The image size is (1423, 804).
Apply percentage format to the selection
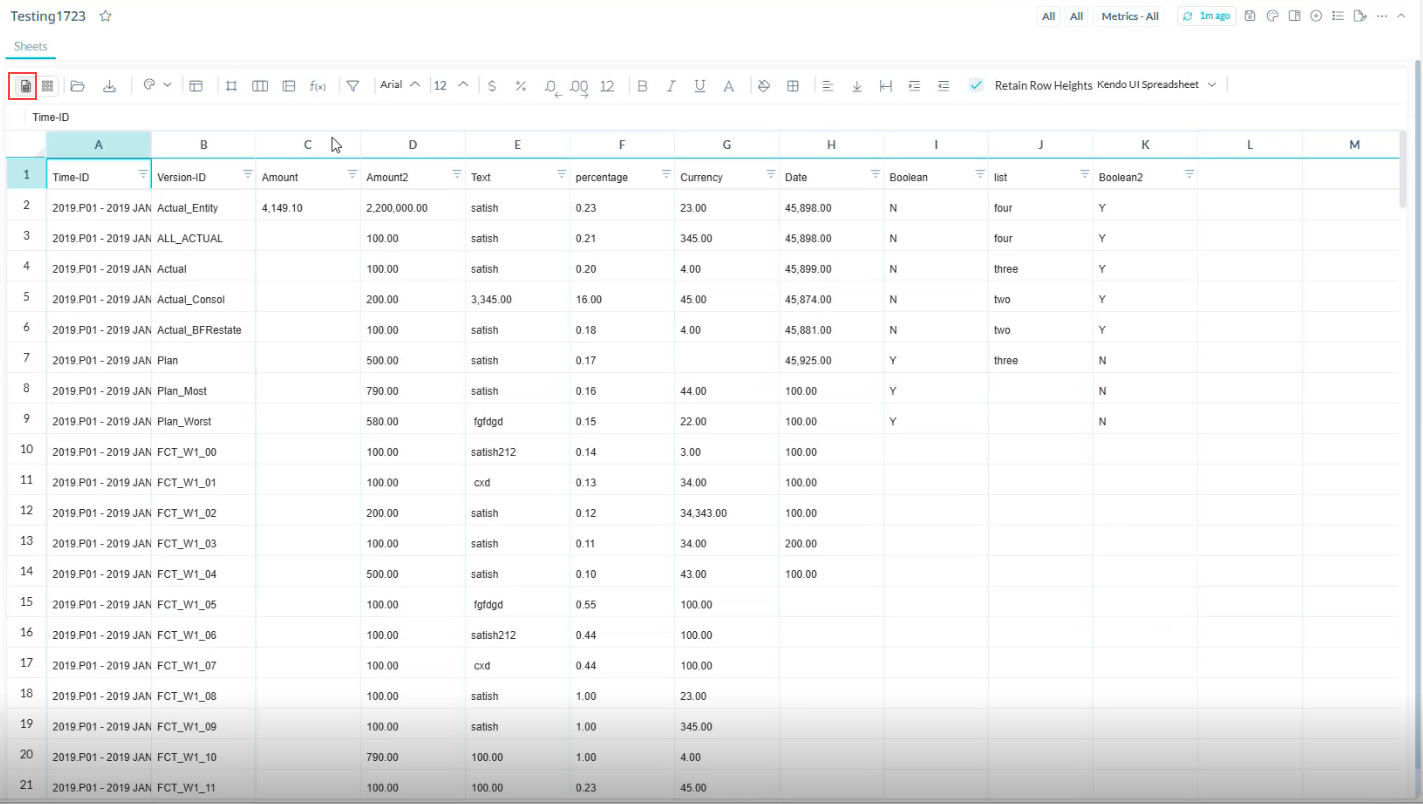520,85
